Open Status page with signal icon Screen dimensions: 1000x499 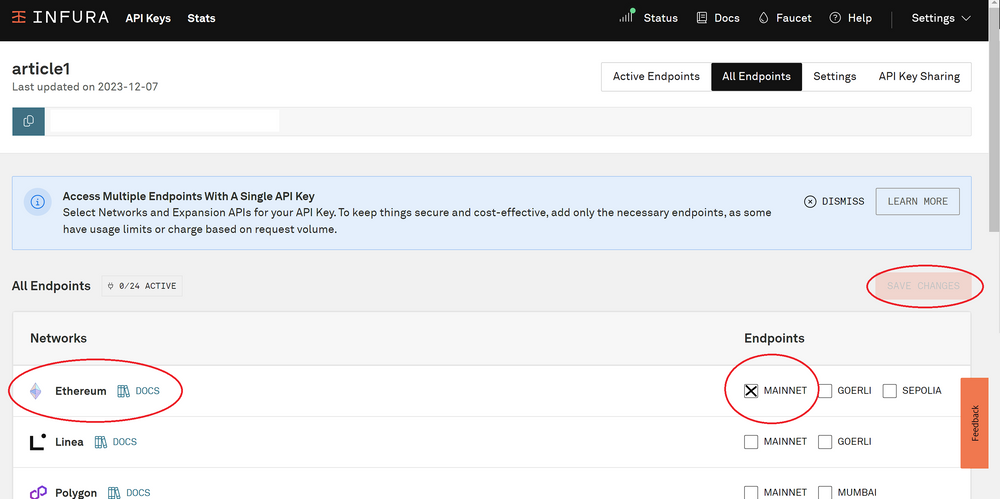648,18
